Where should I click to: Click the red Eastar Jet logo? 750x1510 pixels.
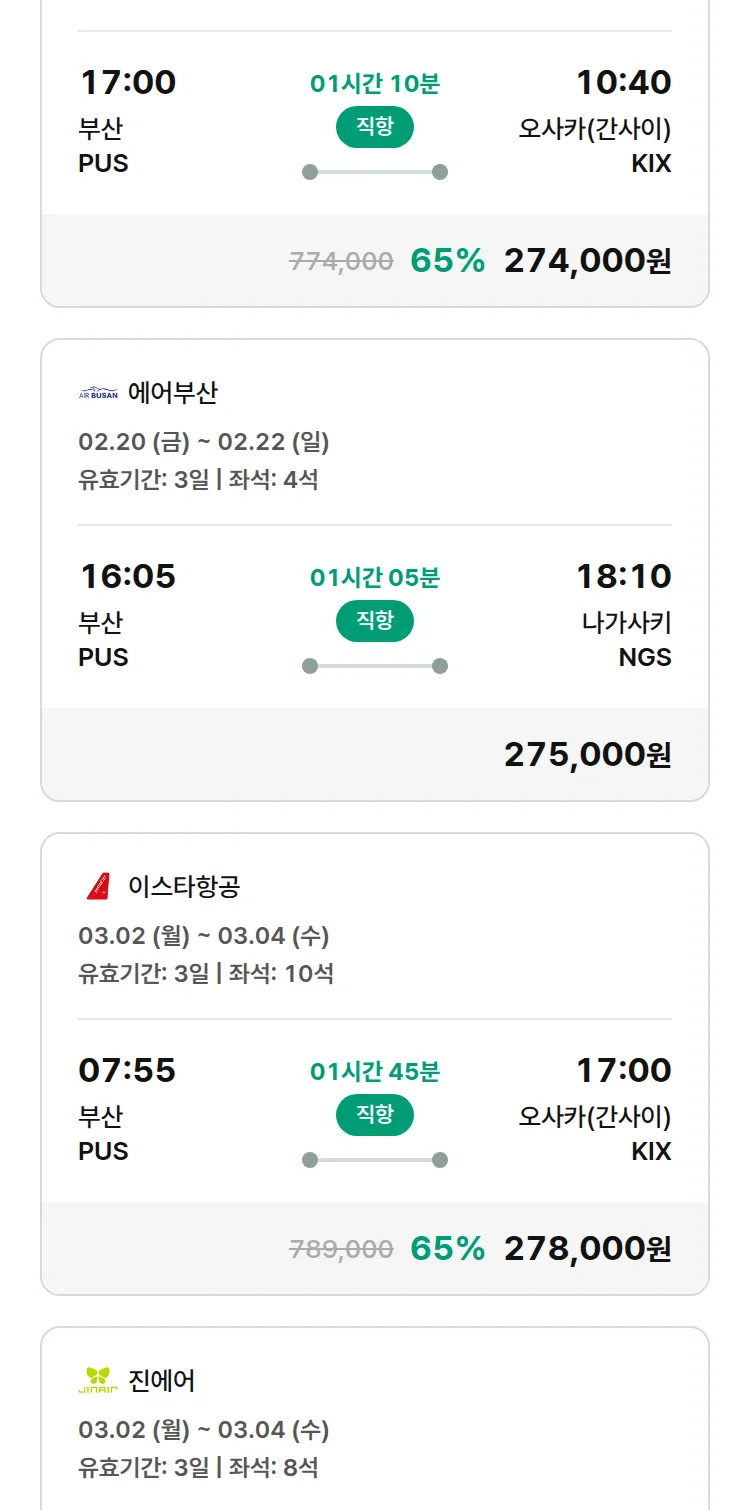click(98, 886)
